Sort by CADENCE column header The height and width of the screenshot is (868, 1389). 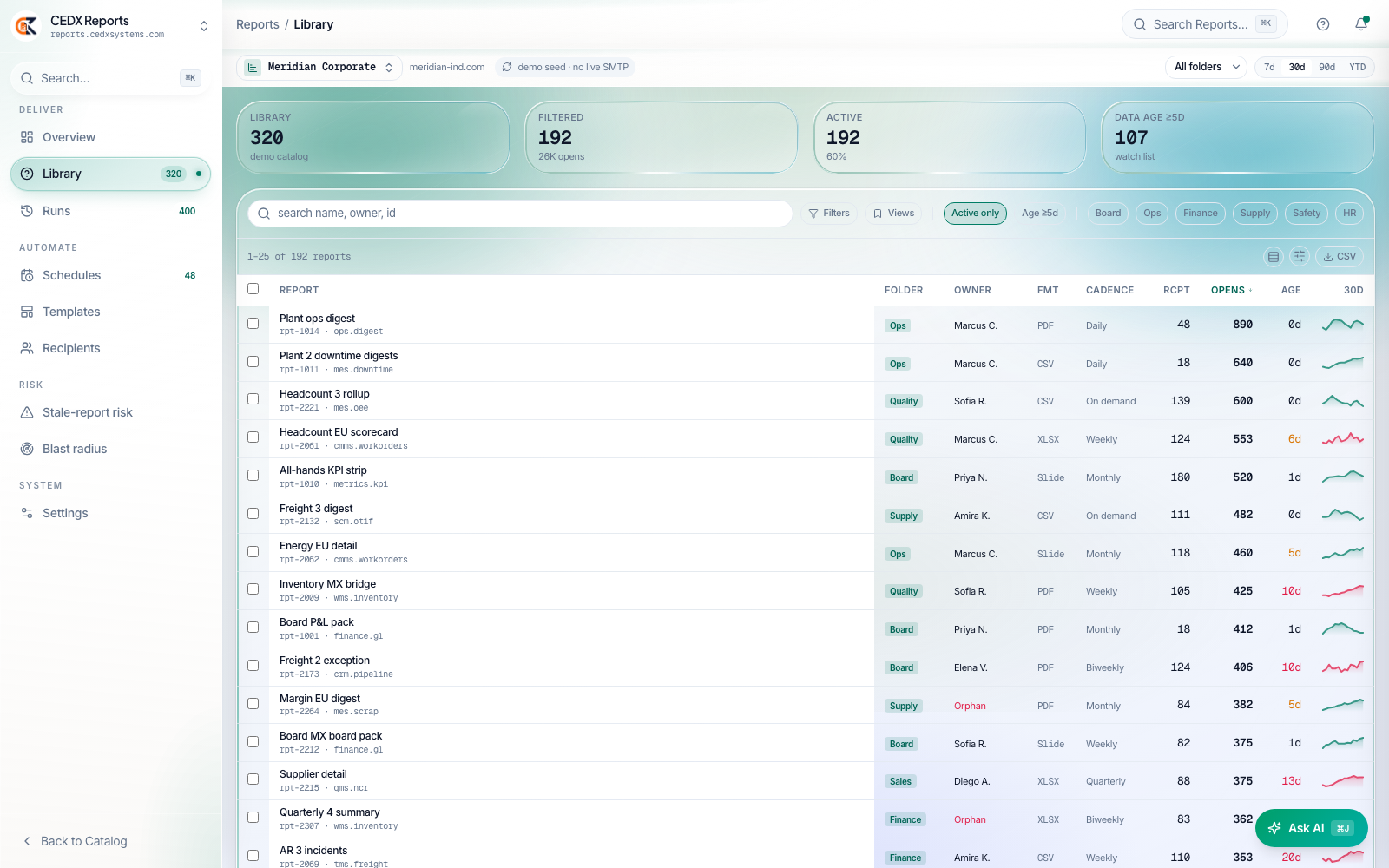(1109, 290)
